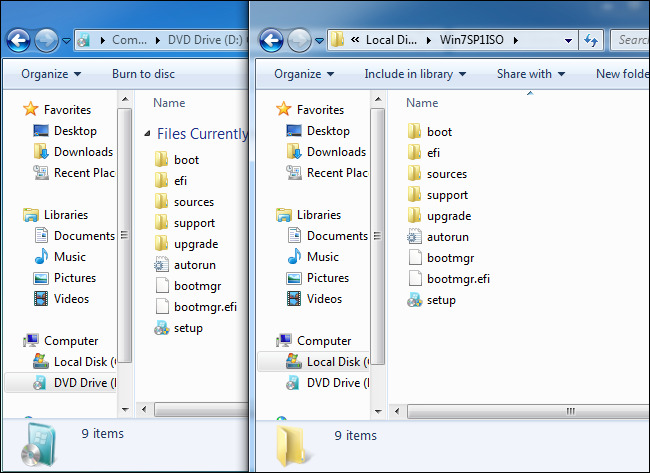Collapse the Files Currently on the Disc group

[147, 133]
